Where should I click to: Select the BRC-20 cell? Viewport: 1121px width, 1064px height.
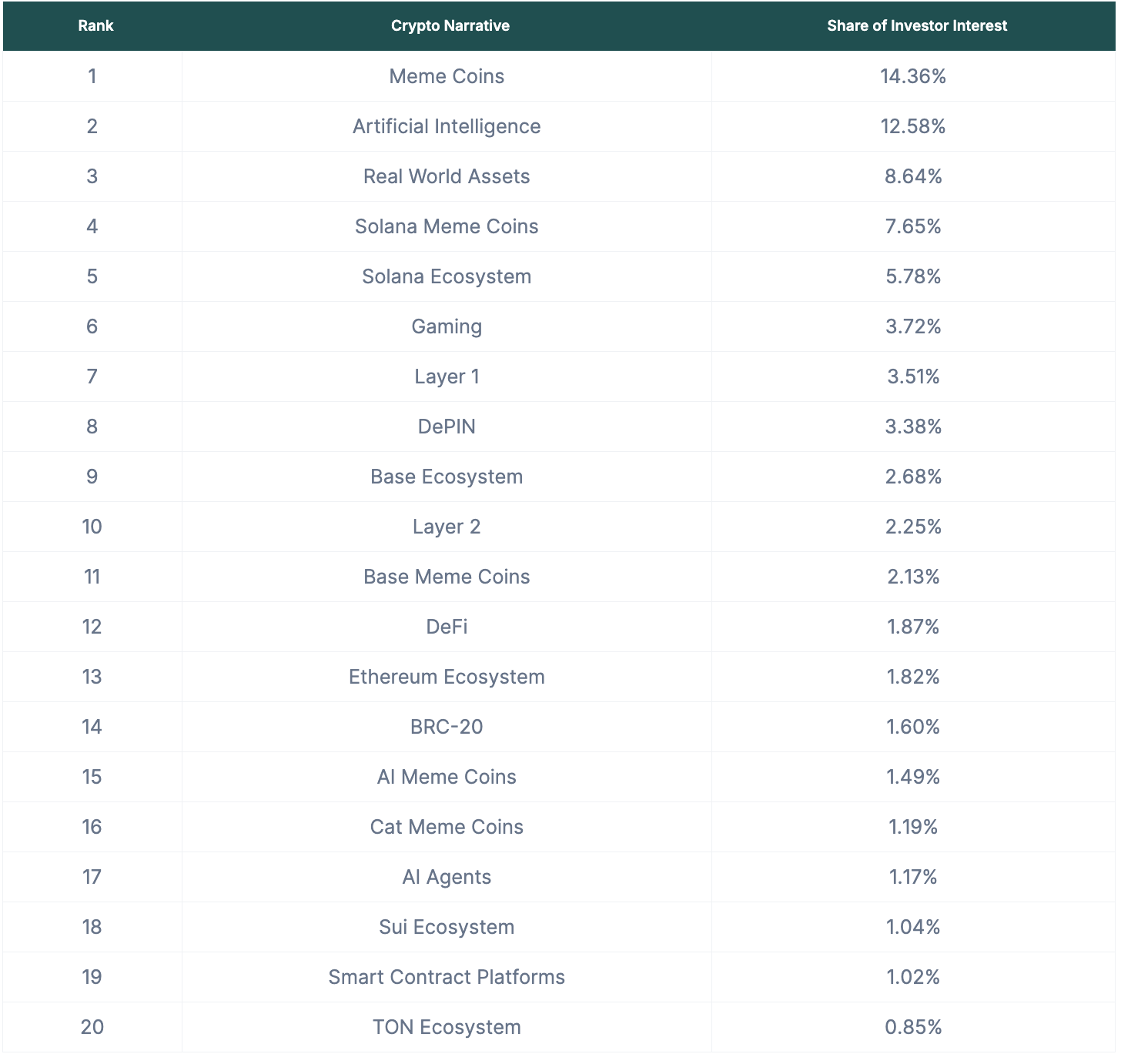point(447,727)
